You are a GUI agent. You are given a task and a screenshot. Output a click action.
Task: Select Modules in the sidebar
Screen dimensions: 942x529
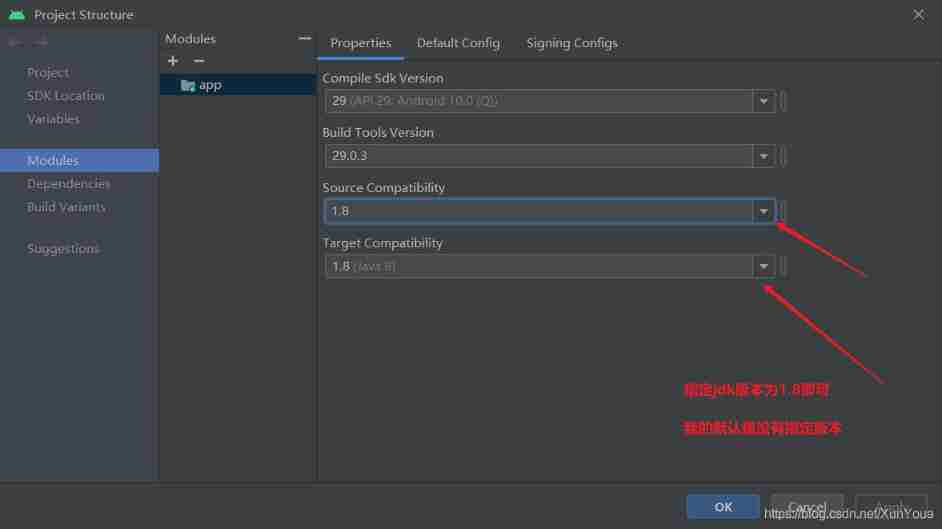(79, 160)
